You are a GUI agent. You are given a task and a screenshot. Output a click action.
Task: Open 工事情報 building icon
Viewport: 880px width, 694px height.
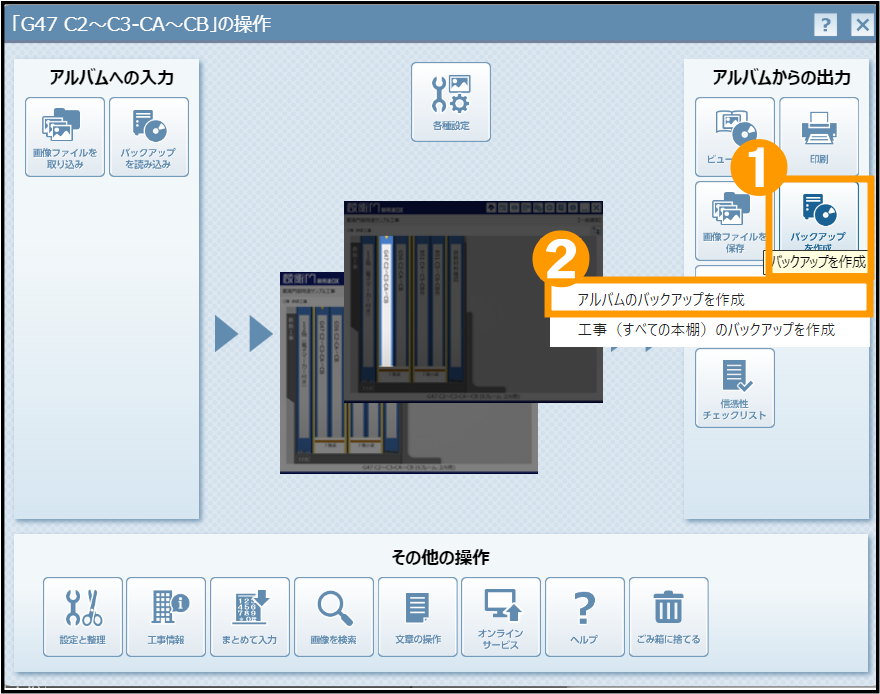coord(166,616)
